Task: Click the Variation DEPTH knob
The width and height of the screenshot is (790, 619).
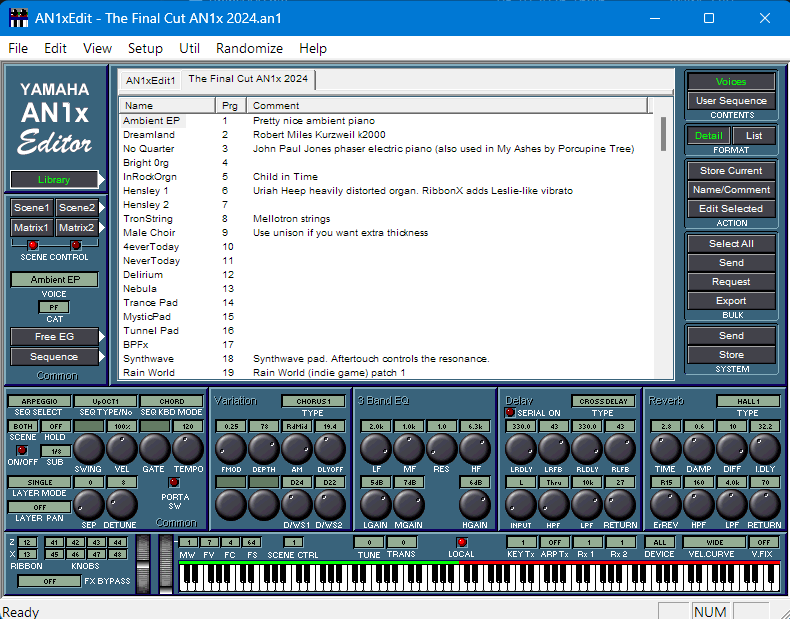Action: [x=264, y=448]
